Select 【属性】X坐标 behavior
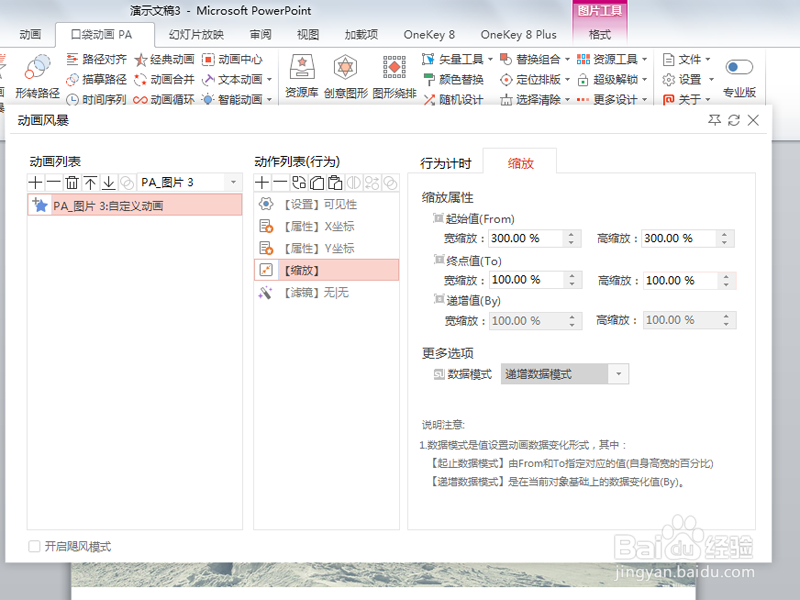This screenshot has width=800, height=600. click(326, 226)
